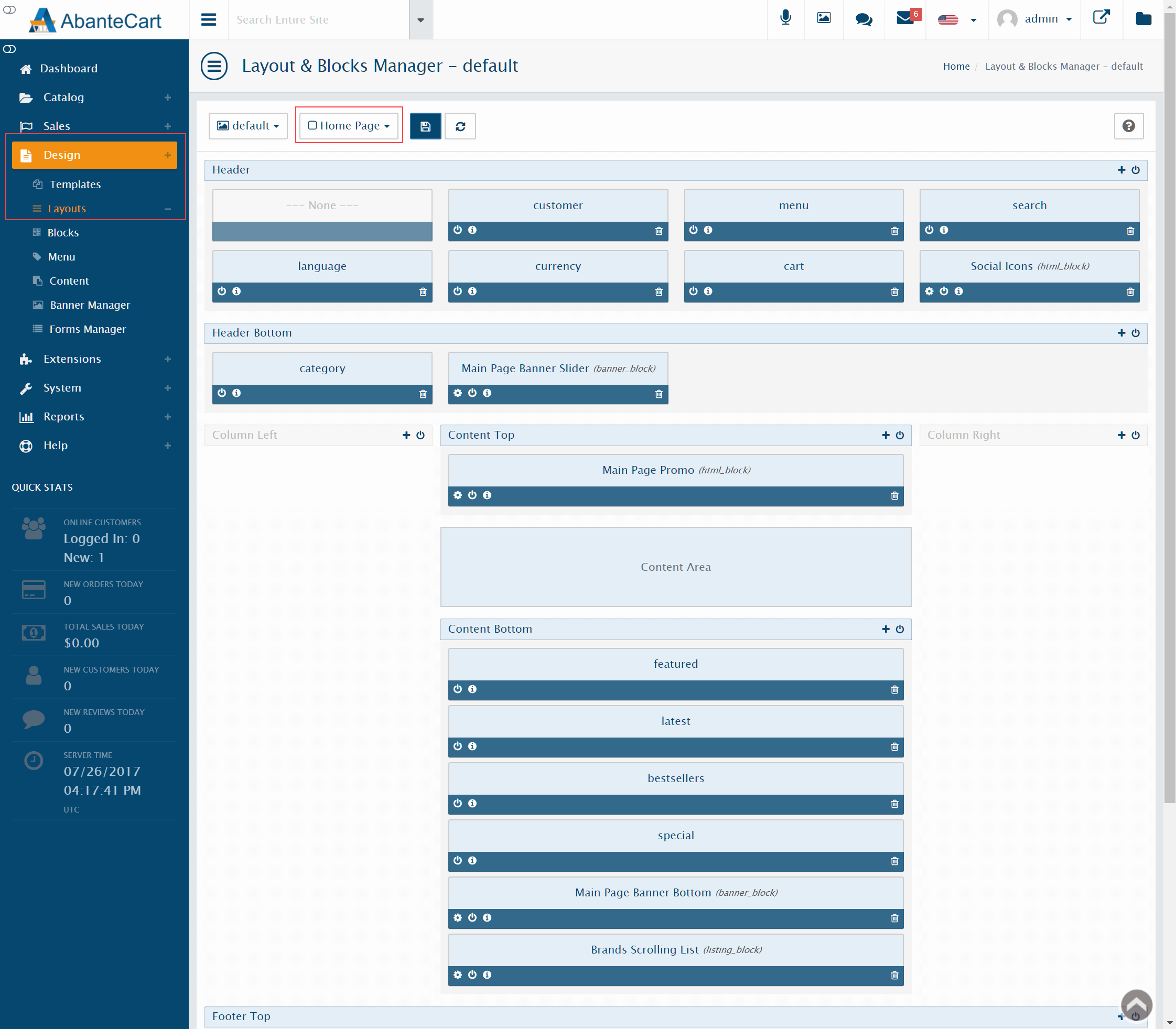Click the reload layout refresh button
The width and height of the screenshot is (1176, 1029).
[x=460, y=126]
